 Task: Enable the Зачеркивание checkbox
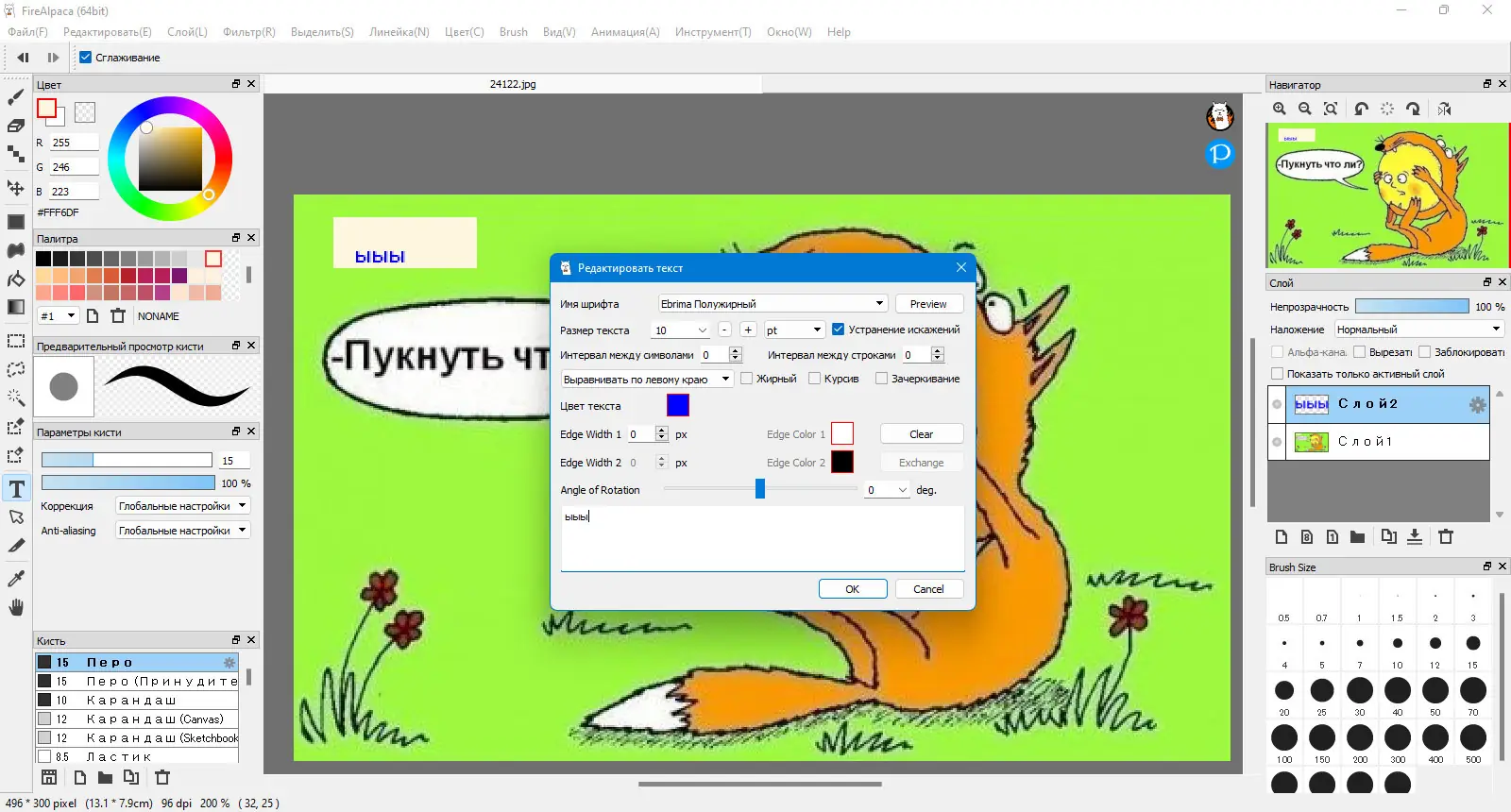click(882, 379)
